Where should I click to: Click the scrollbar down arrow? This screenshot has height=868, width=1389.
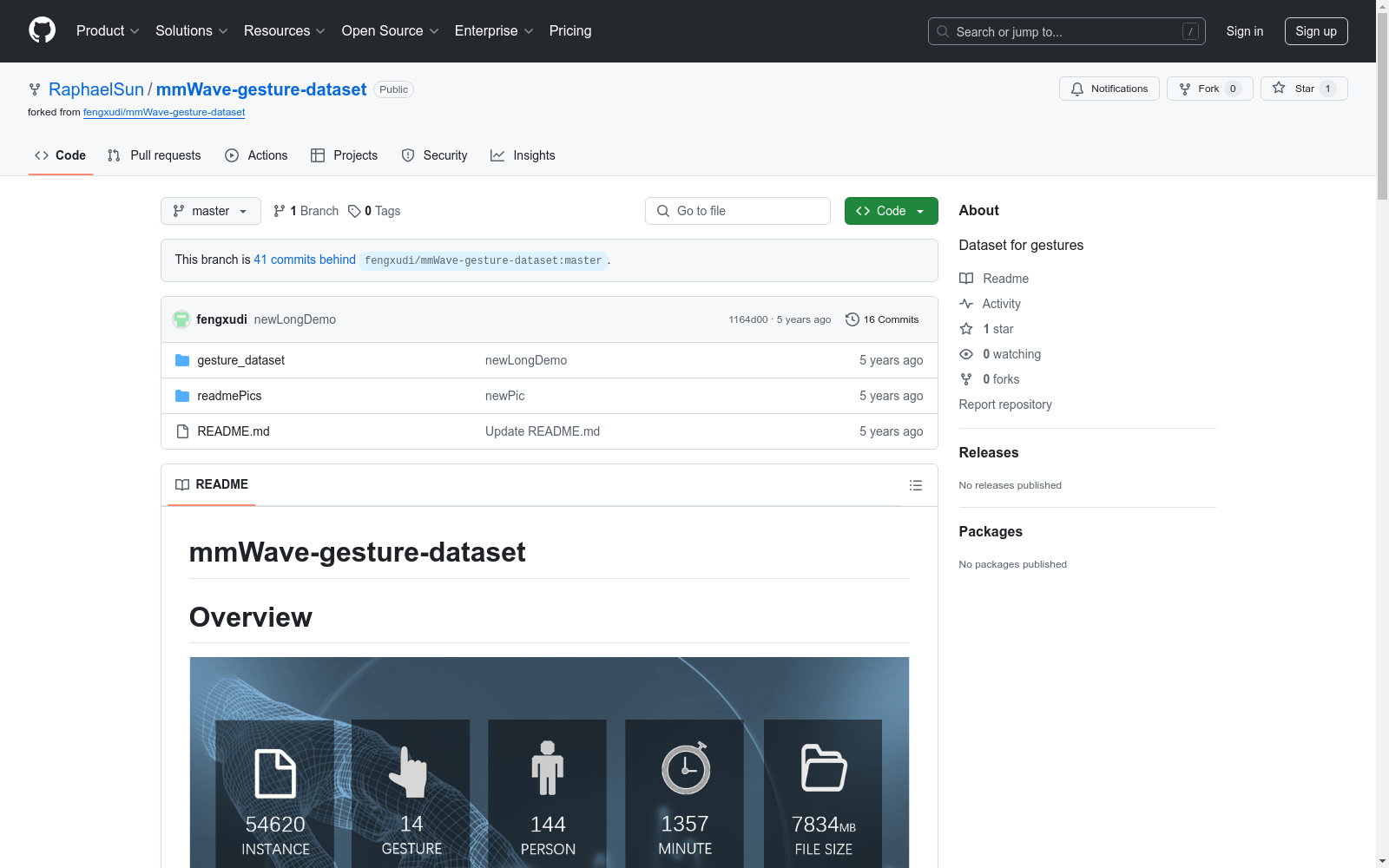(1382, 861)
